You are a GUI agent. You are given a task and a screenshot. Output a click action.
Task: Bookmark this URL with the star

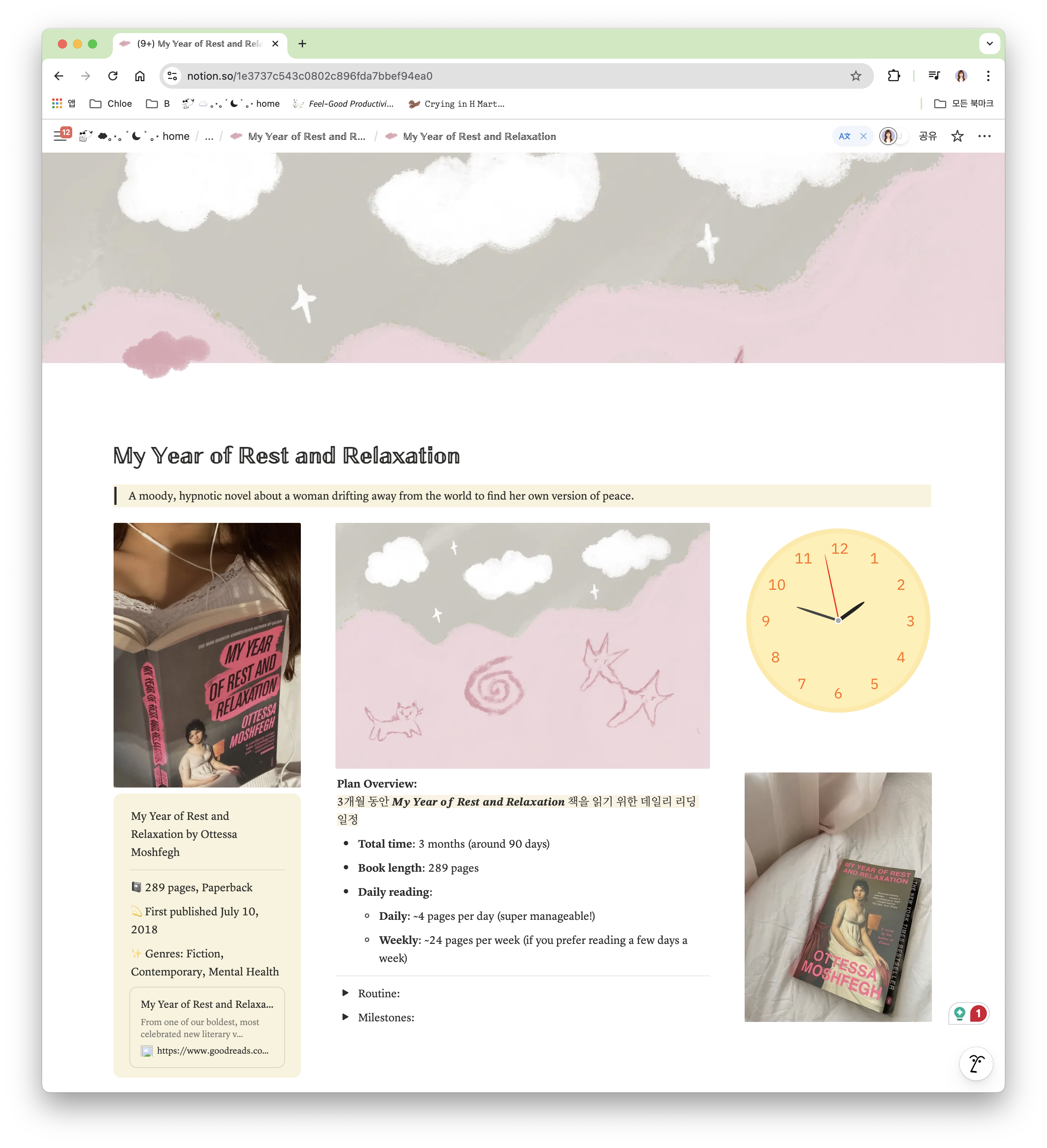856,76
